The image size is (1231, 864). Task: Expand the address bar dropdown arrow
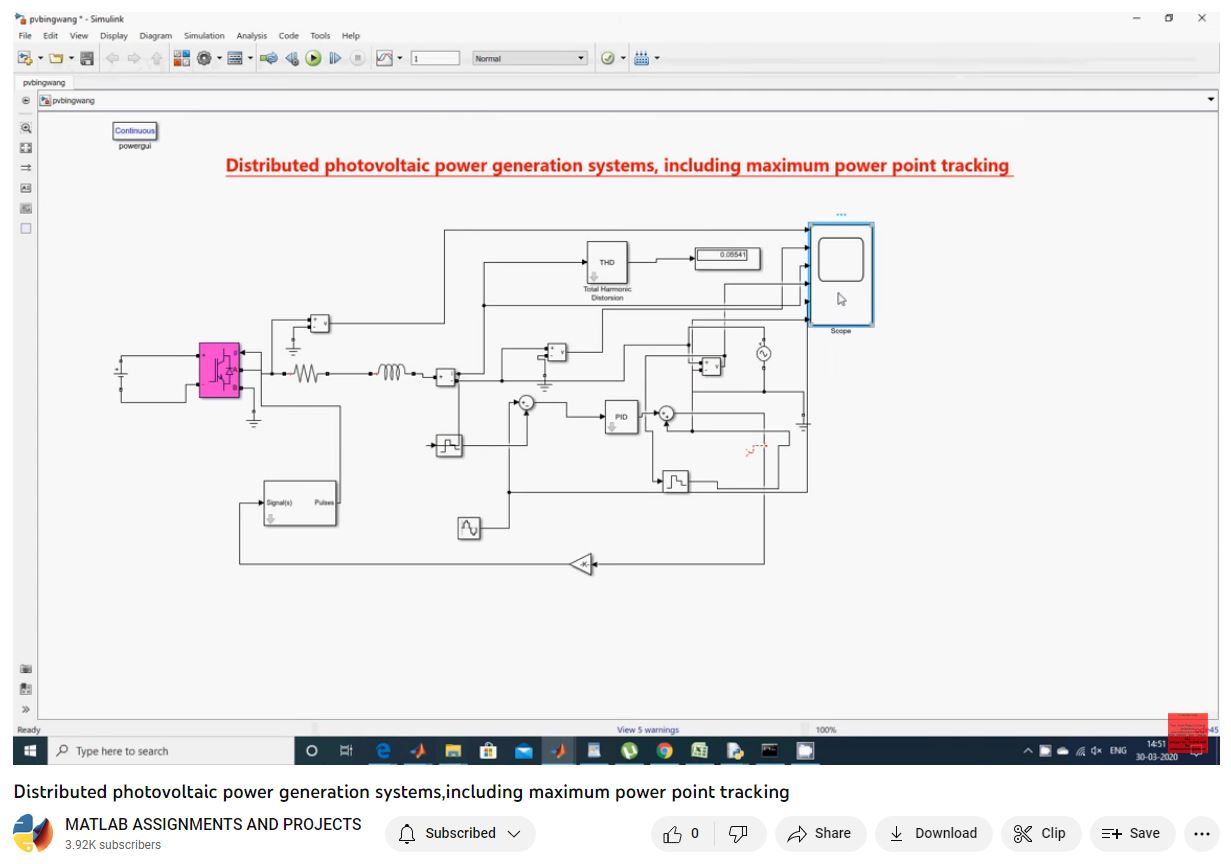click(1211, 100)
